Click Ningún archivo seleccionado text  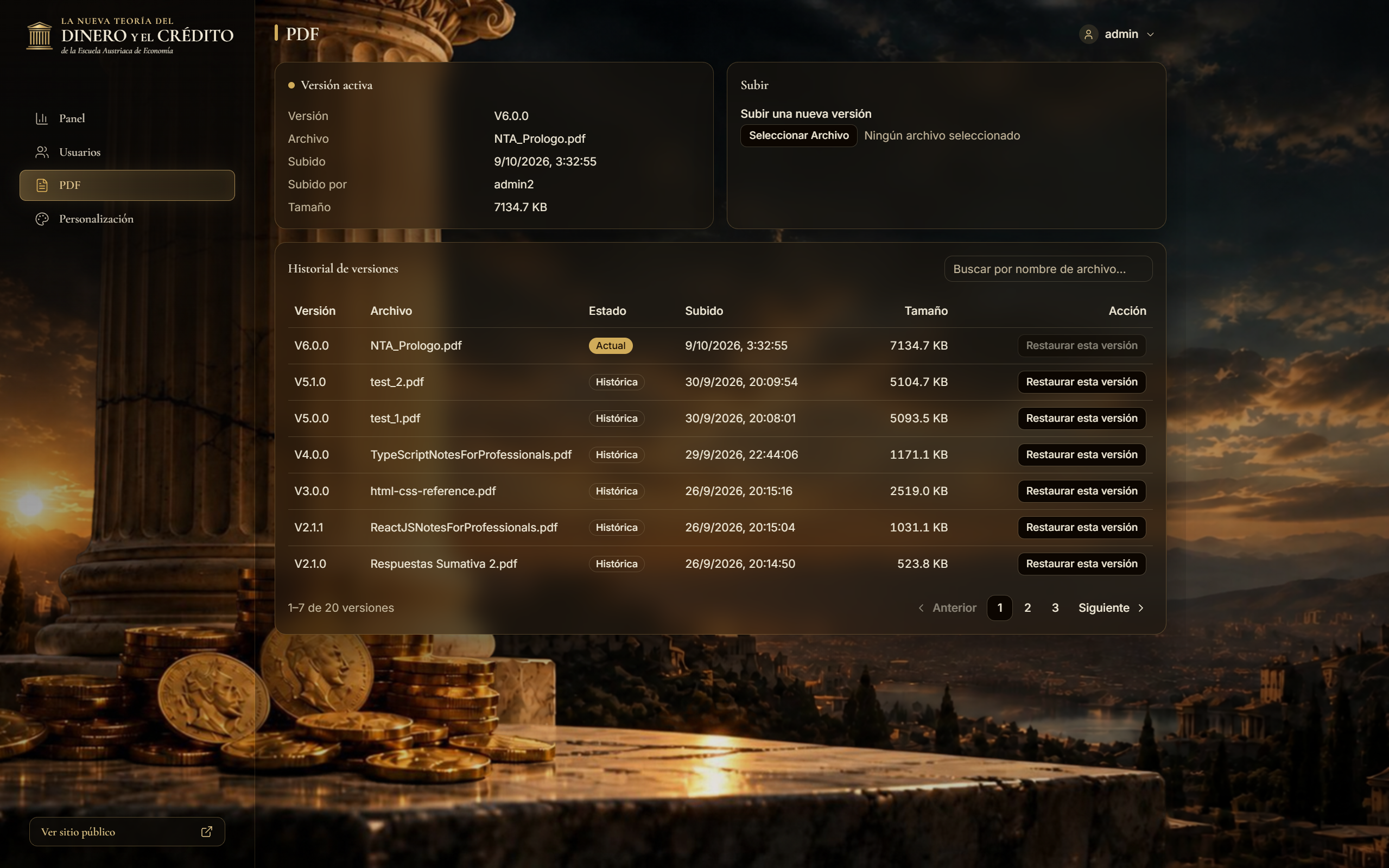click(942, 136)
